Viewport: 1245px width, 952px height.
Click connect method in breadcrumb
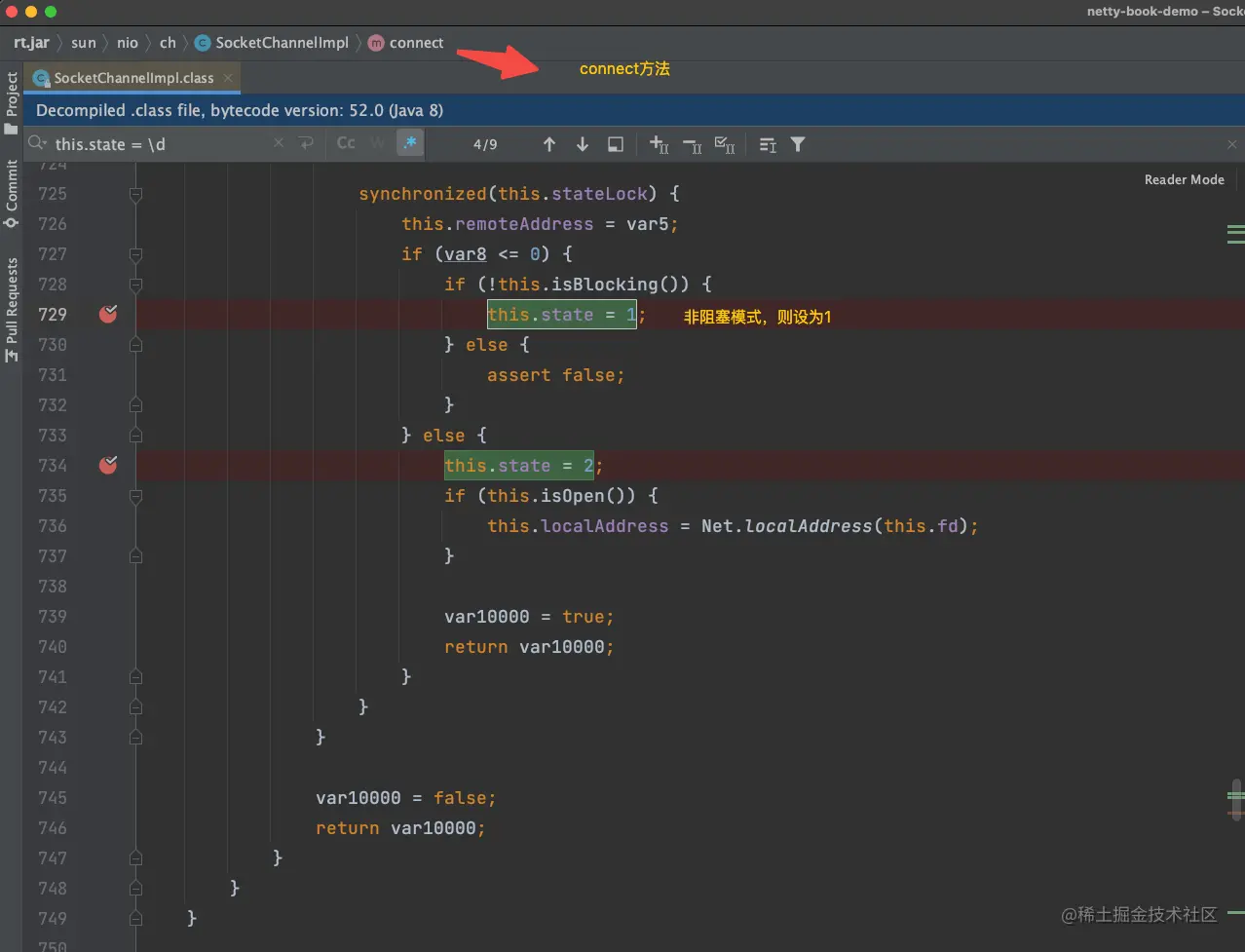[406, 43]
